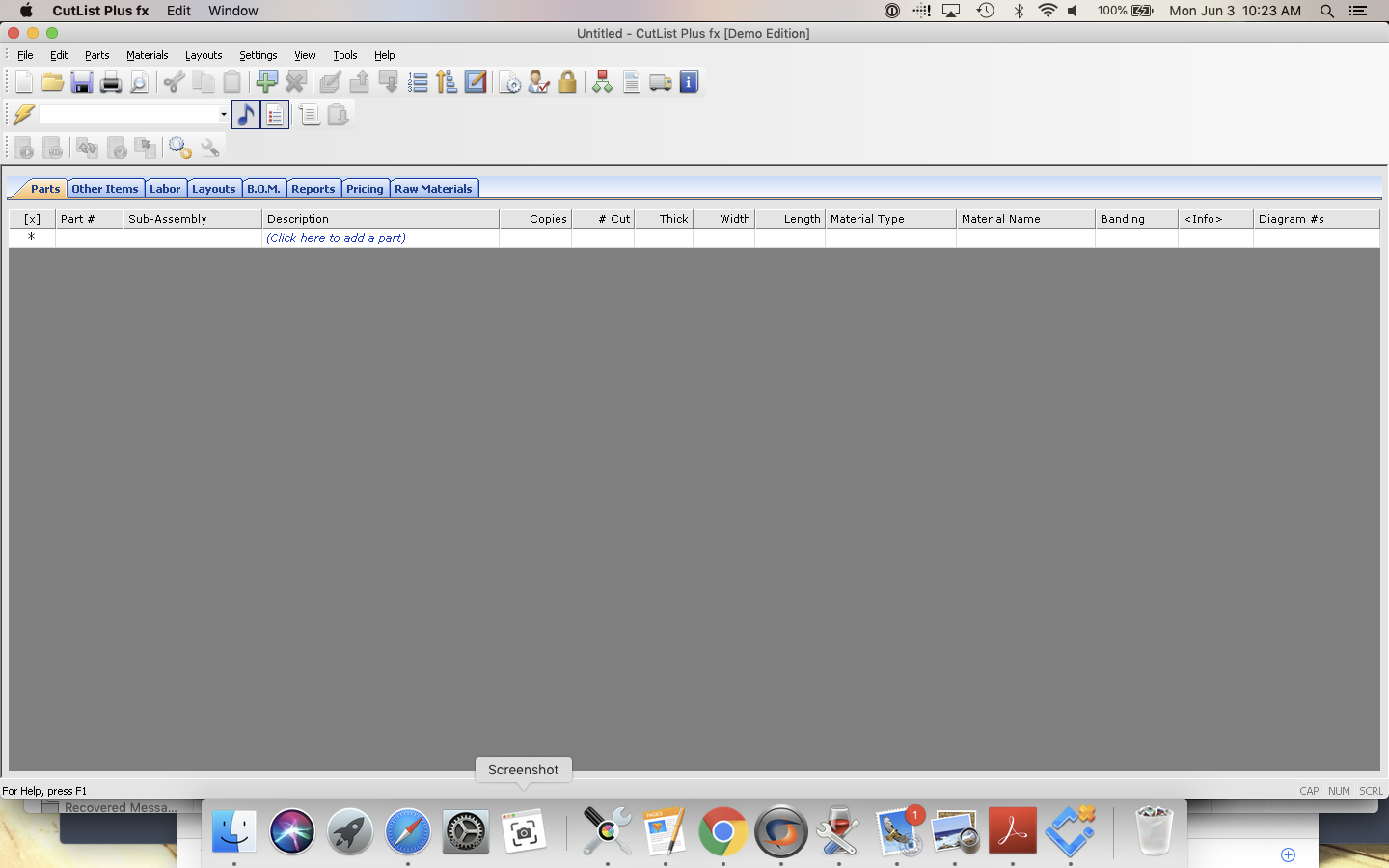Screen dimensions: 1389x868
Task: Open document settings page-with-gear icon
Action: (510, 83)
